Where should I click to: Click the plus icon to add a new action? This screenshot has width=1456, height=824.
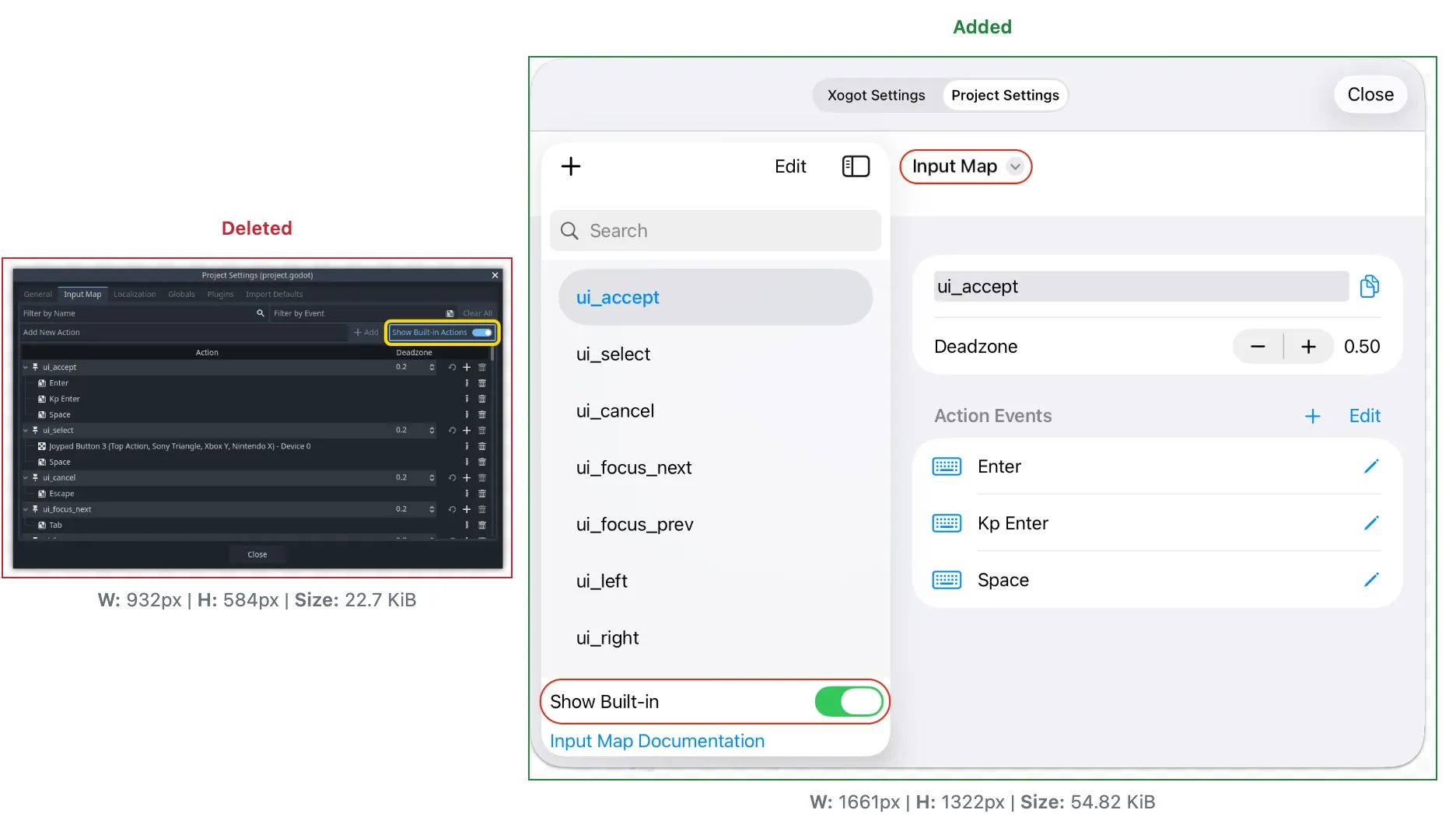tap(571, 166)
